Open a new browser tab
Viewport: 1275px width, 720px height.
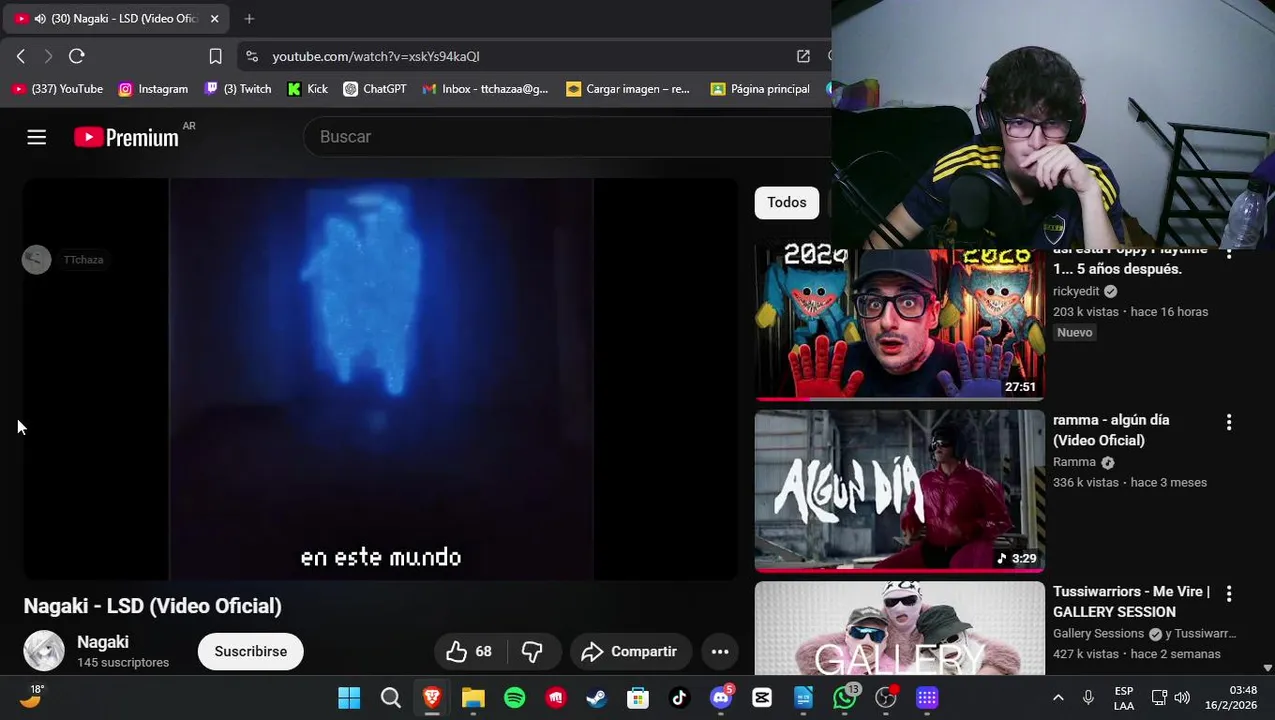[249, 18]
